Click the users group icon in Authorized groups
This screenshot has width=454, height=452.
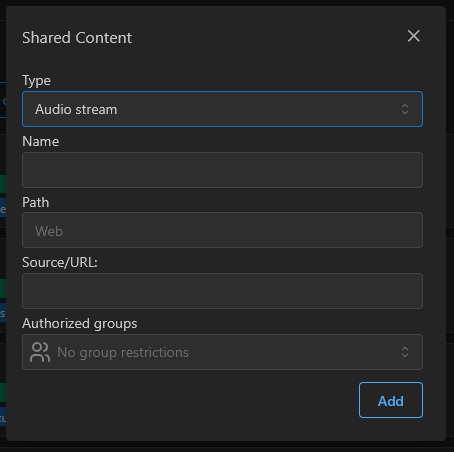pos(40,352)
